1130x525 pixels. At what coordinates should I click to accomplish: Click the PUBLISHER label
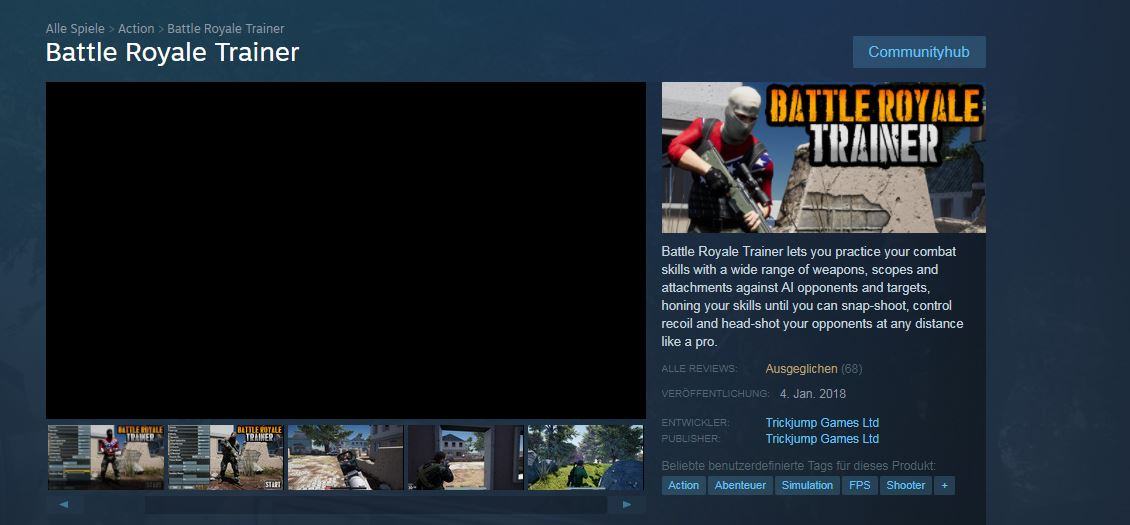(690, 438)
